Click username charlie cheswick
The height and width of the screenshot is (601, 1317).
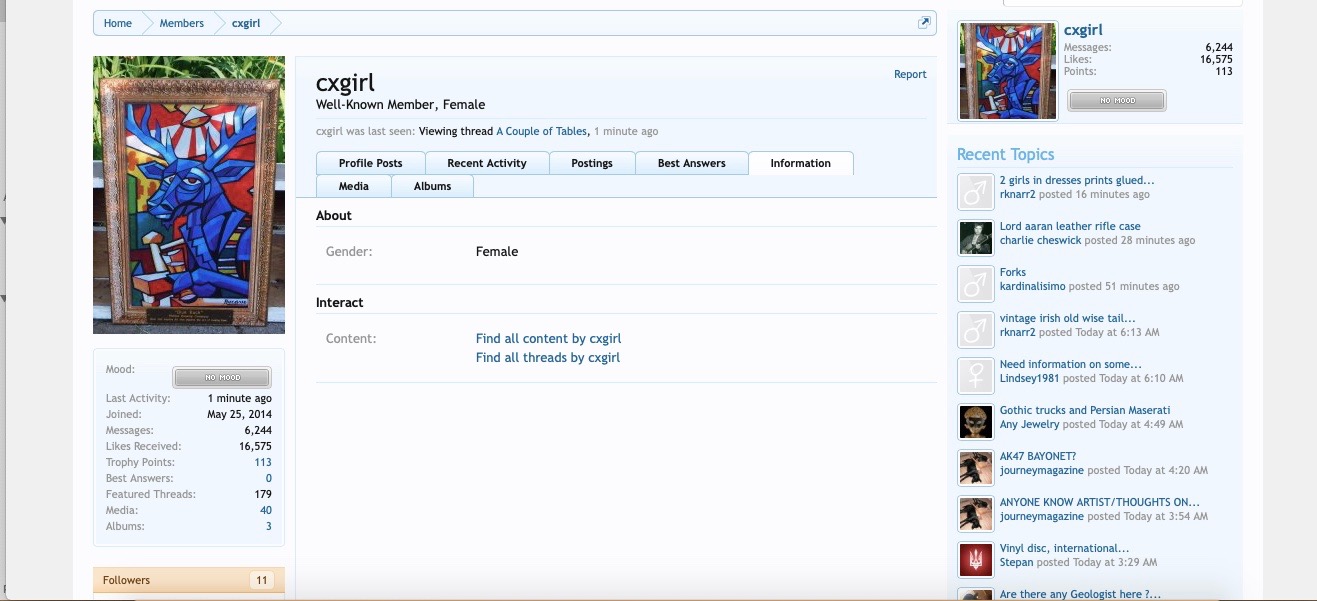(1041, 240)
